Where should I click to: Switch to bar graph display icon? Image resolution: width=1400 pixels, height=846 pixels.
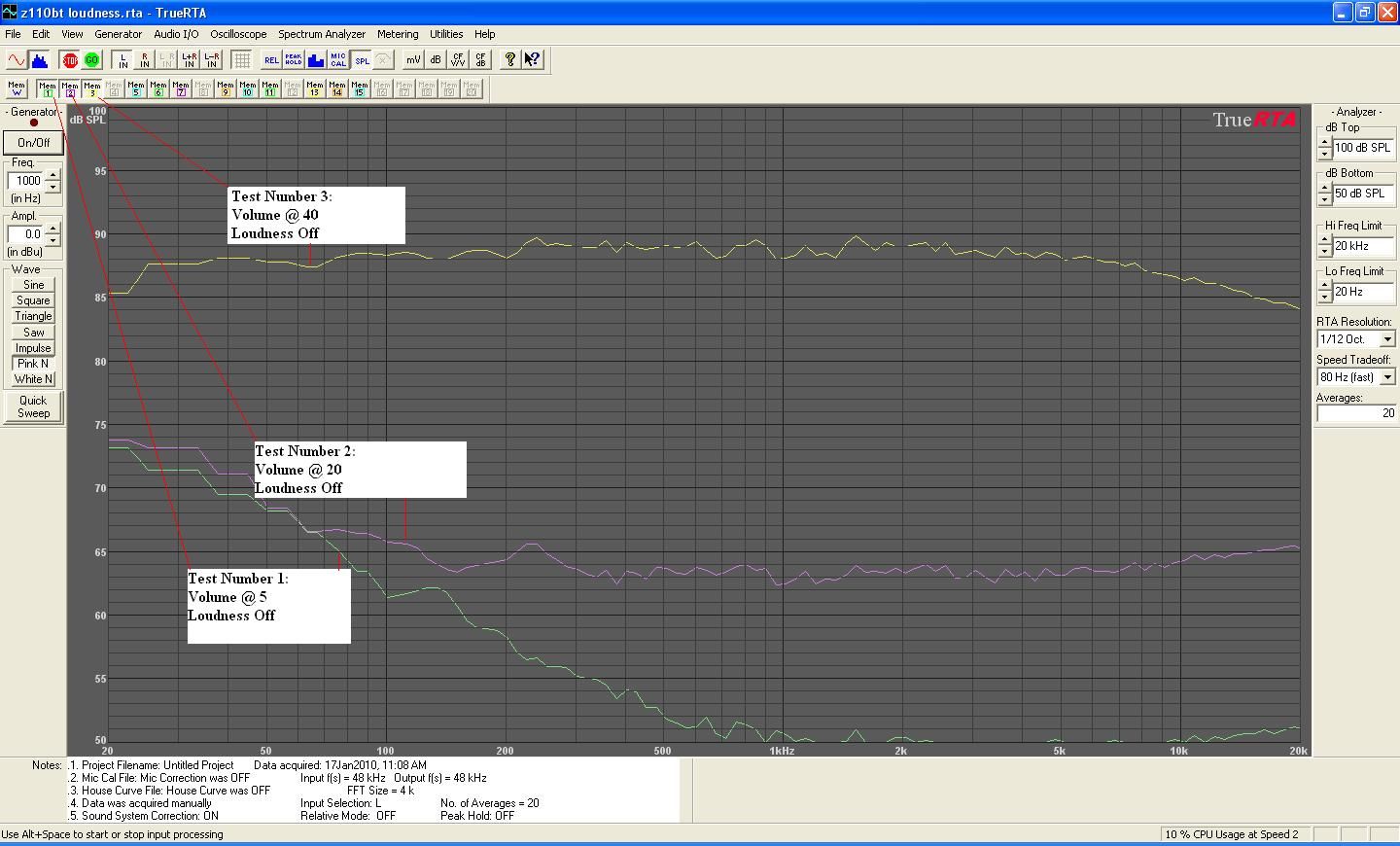316,60
